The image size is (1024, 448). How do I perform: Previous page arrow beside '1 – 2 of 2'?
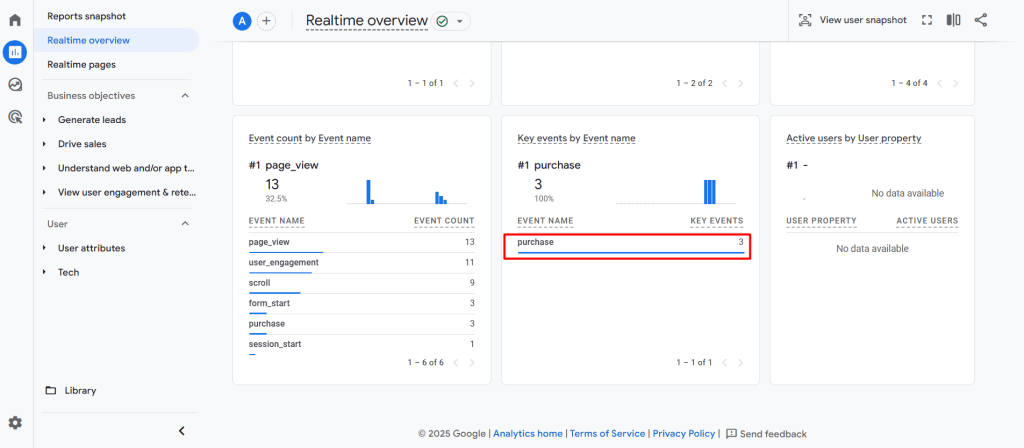(724, 84)
